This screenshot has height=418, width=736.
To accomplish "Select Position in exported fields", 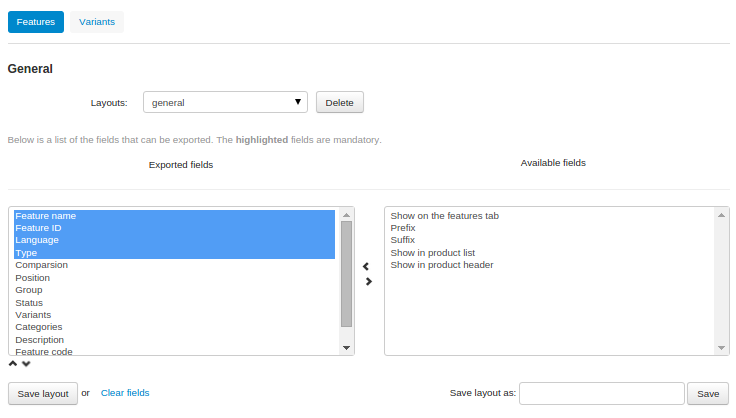I will [174, 278].
